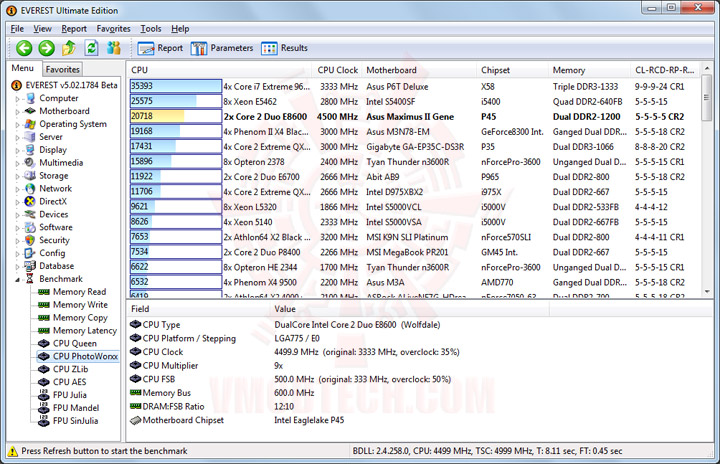Click the Server icon in tree
720x464 pixels.
[30, 137]
